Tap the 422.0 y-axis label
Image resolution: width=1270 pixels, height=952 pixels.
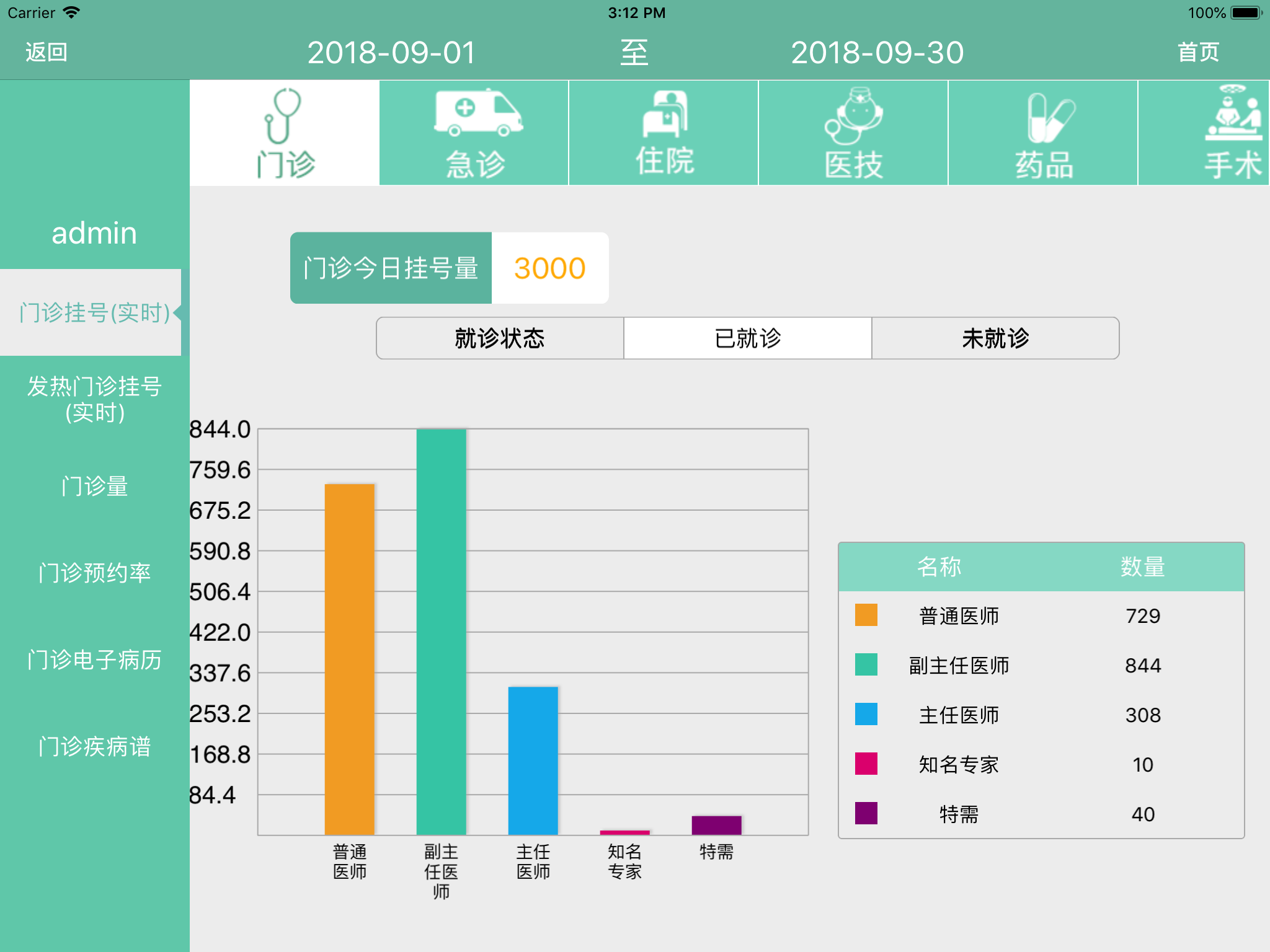pos(220,632)
